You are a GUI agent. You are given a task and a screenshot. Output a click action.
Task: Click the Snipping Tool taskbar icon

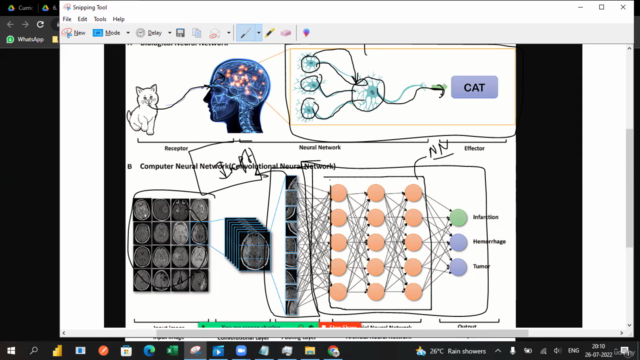pyautogui.click(x=196, y=351)
